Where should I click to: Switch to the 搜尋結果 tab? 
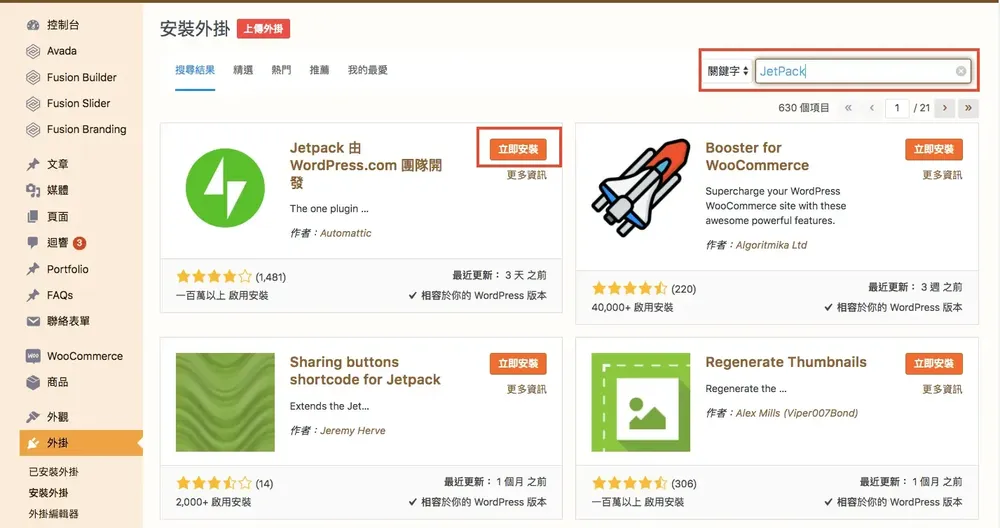coord(195,70)
